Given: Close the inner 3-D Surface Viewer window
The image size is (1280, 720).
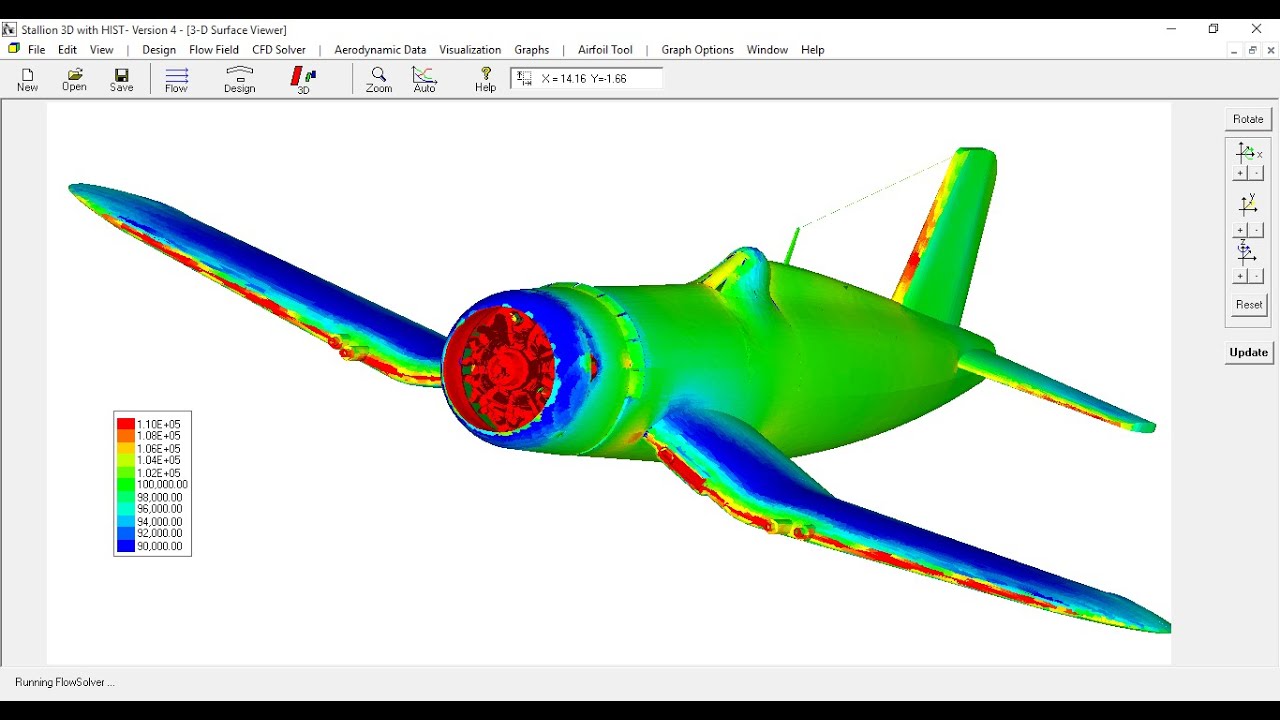Looking at the screenshot, I should click(x=1272, y=50).
